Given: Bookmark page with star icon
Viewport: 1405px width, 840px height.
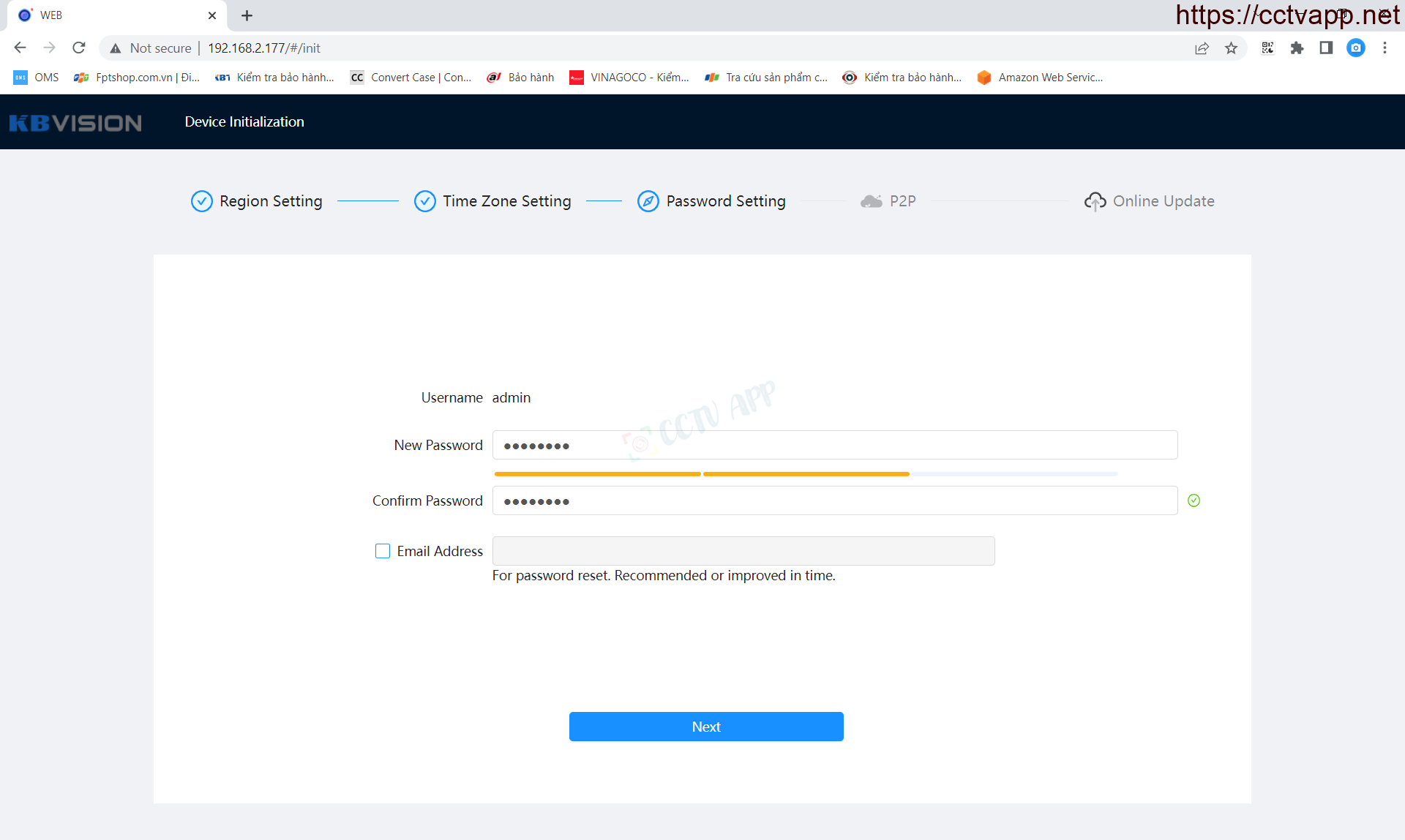Looking at the screenshot, I should (x=1232, y=48).
